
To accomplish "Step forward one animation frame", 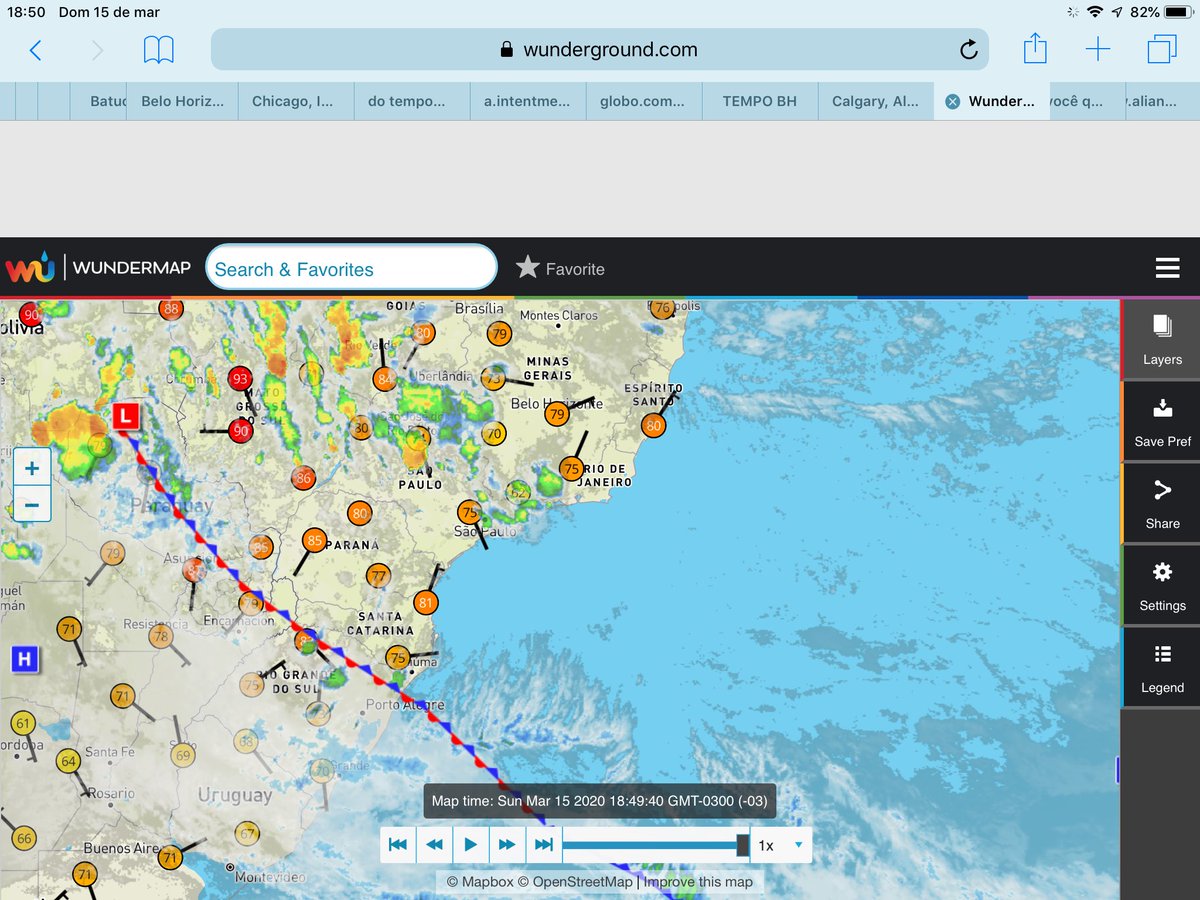I will [507, 845].
